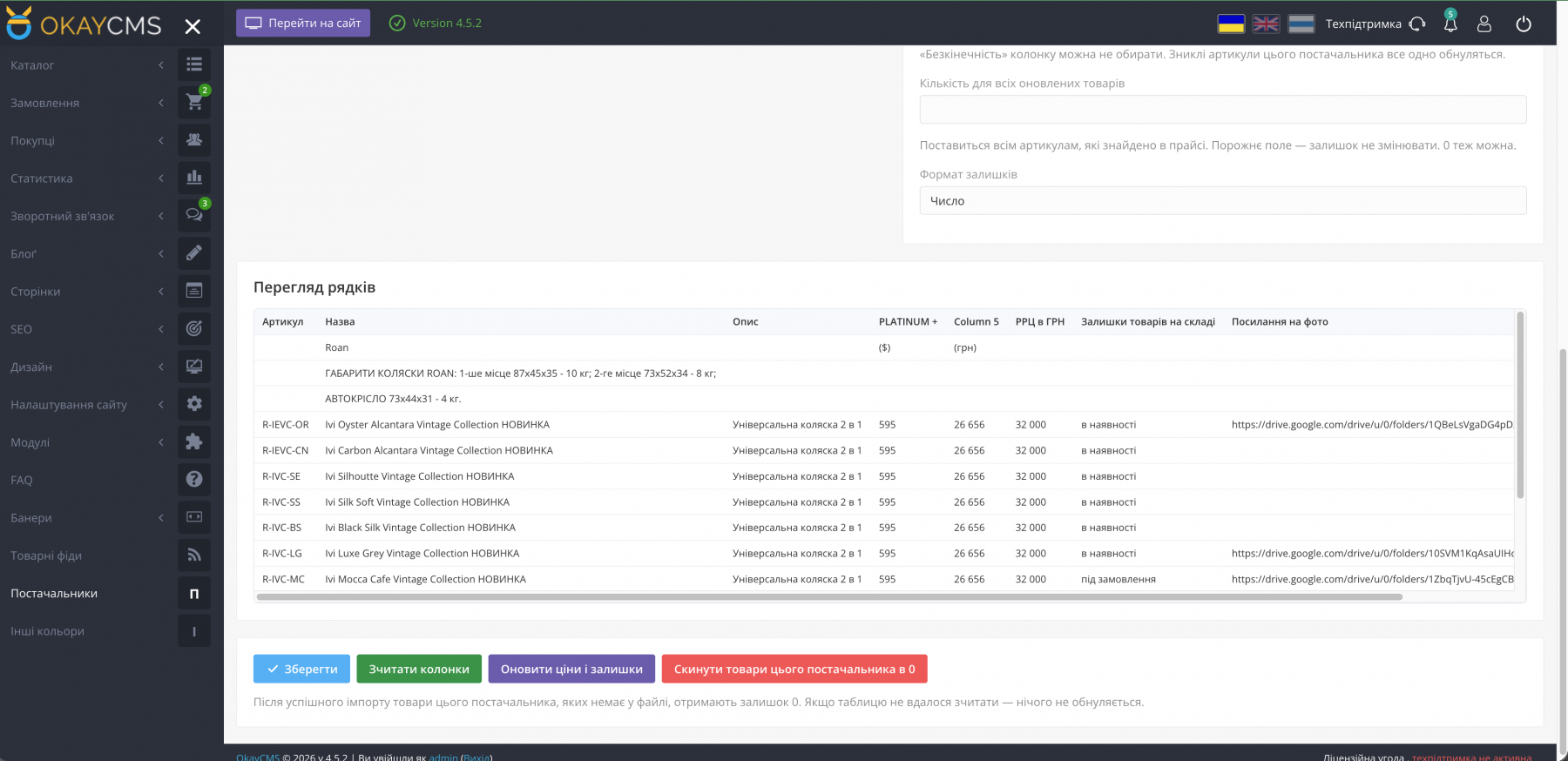
Task: Switch language with the Ukrainian flag
Action: 1231,24
